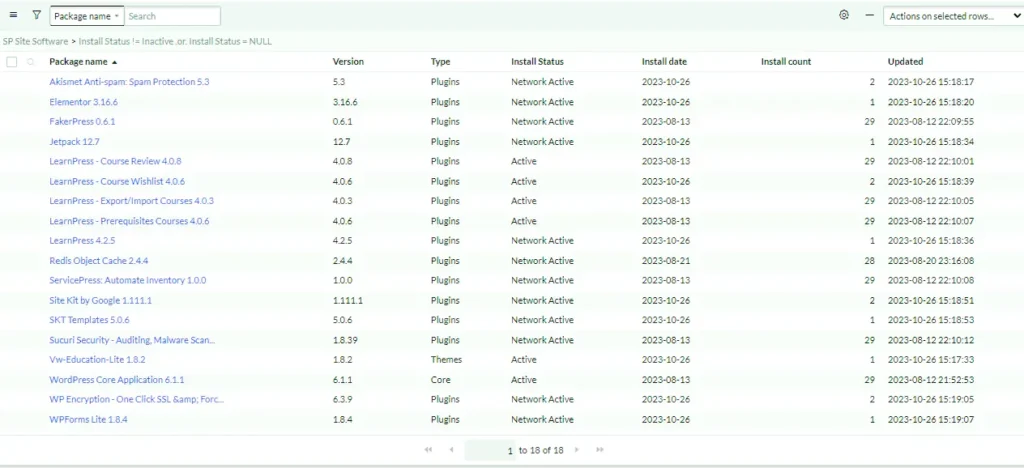Open ServicePress: Automate Inventory 1.0.0
The height and width of the screenshot is (468, 1024).
click(128, 281)
